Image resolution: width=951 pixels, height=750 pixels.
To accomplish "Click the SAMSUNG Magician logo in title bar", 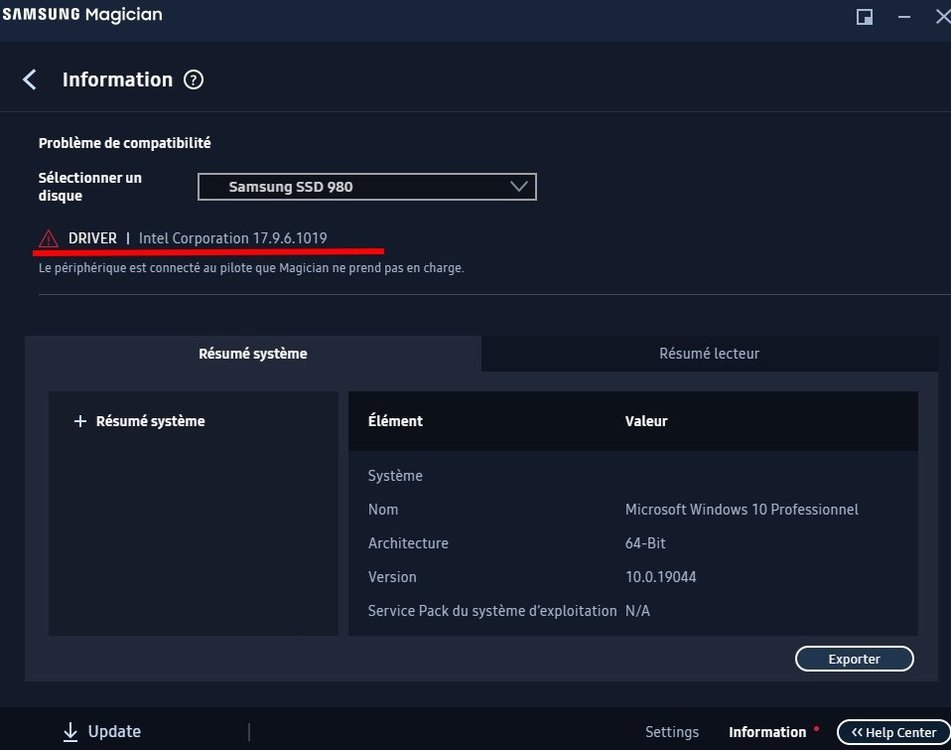I will (x=82, y=15).
